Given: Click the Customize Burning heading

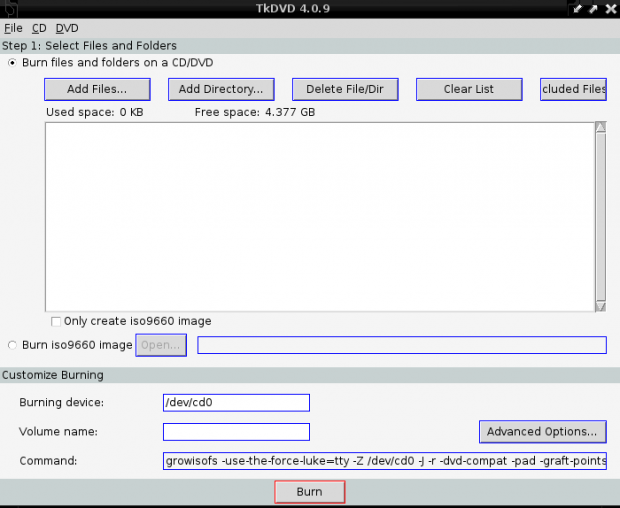Looking at the screenshot, I should (x=53, y=375).
